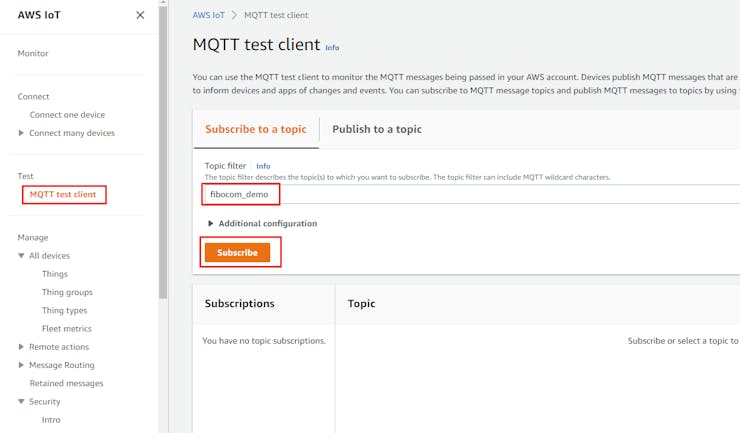Select Things under All devices
740x433 pixels.
(55, 274)
